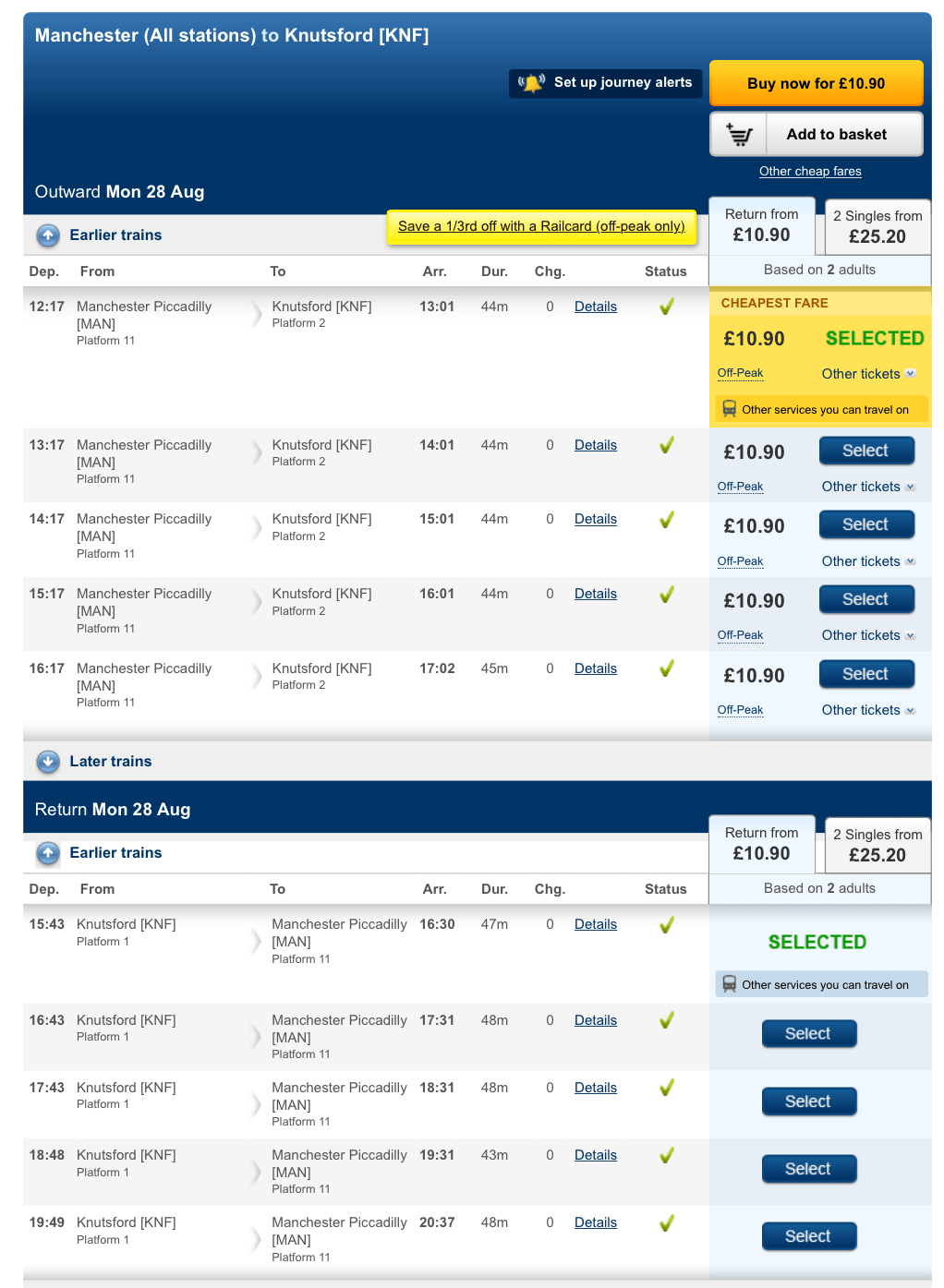Click the bell icon for journey alerts
944x1288 pixels.
(531, 83)
